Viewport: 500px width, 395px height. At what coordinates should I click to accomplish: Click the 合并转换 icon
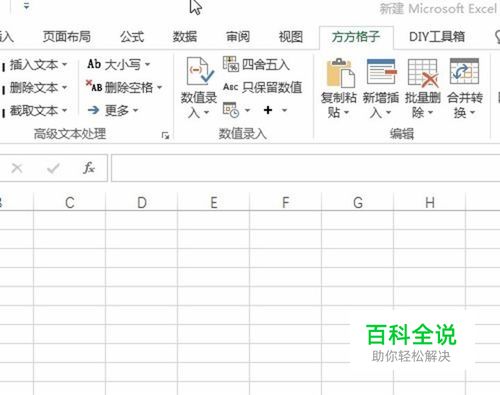click(x=464, y=71)
